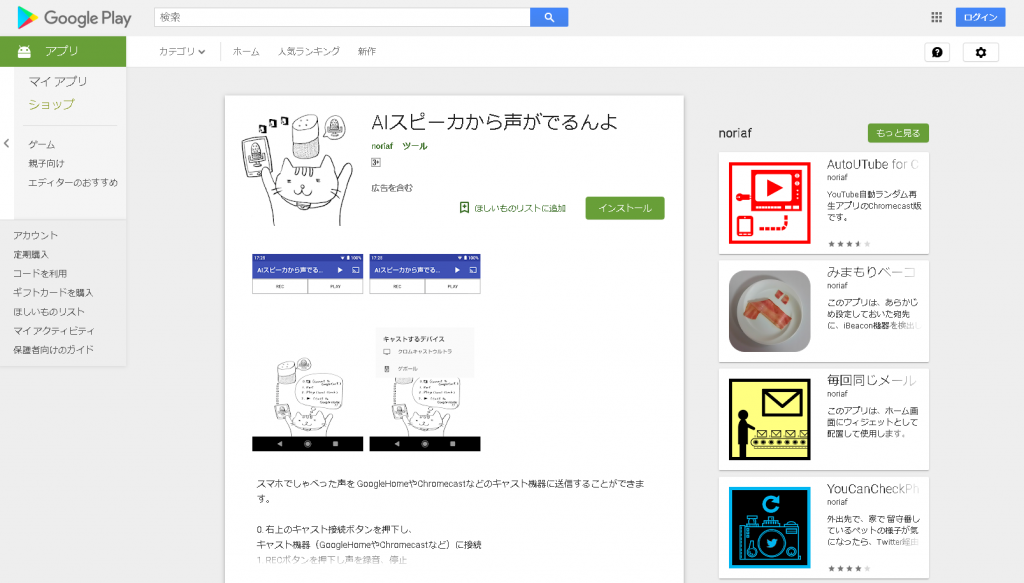Add app via ほしいものリストに追加
This screenshot has width=1024, height=583.
(x=513, y=208)
